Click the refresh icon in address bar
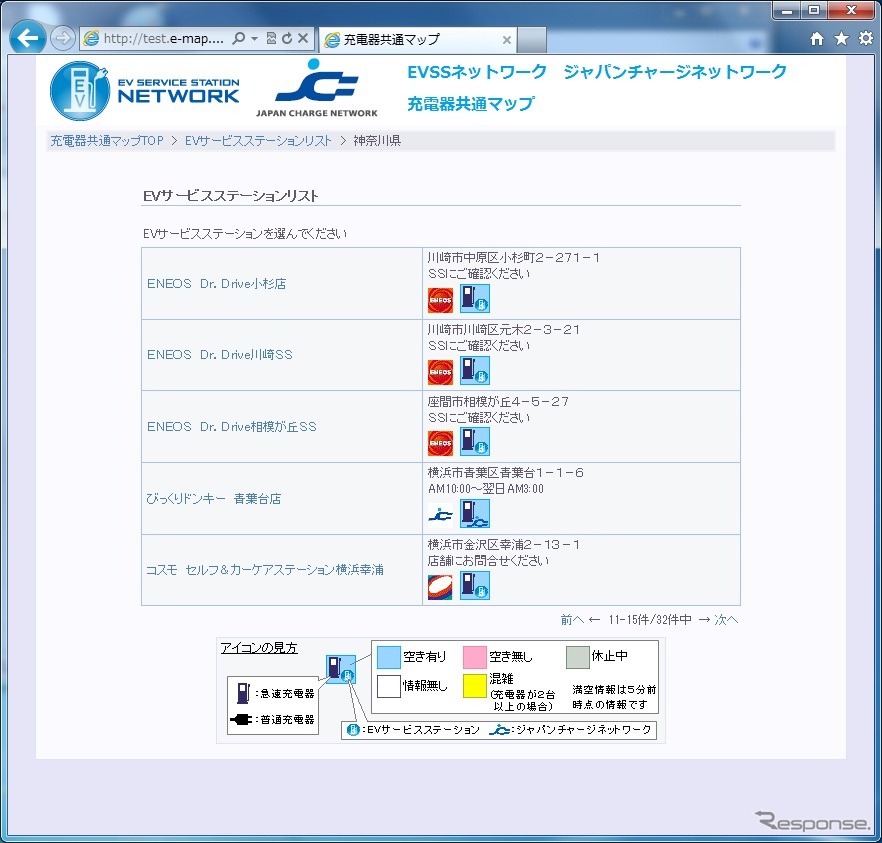882x843 pixels. point(287,39)
